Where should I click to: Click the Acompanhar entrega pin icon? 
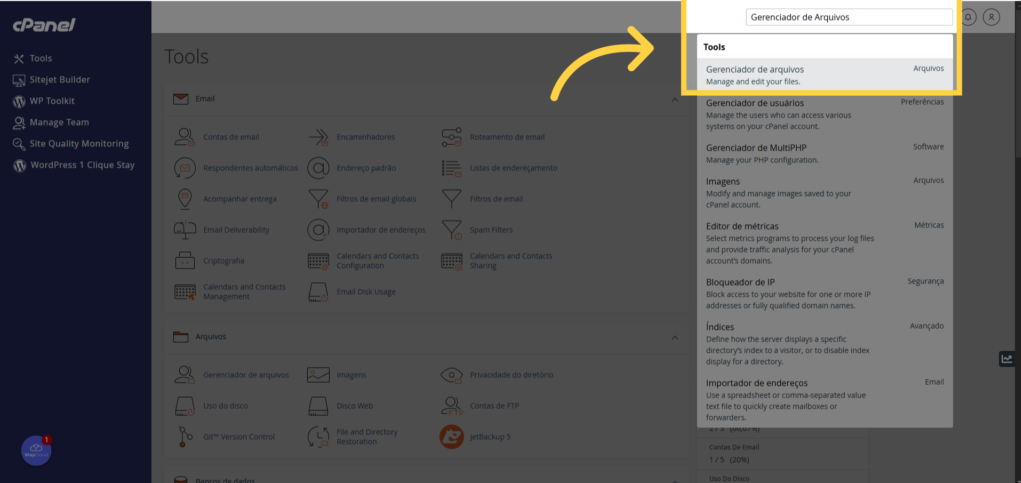(x=185, y=199)
